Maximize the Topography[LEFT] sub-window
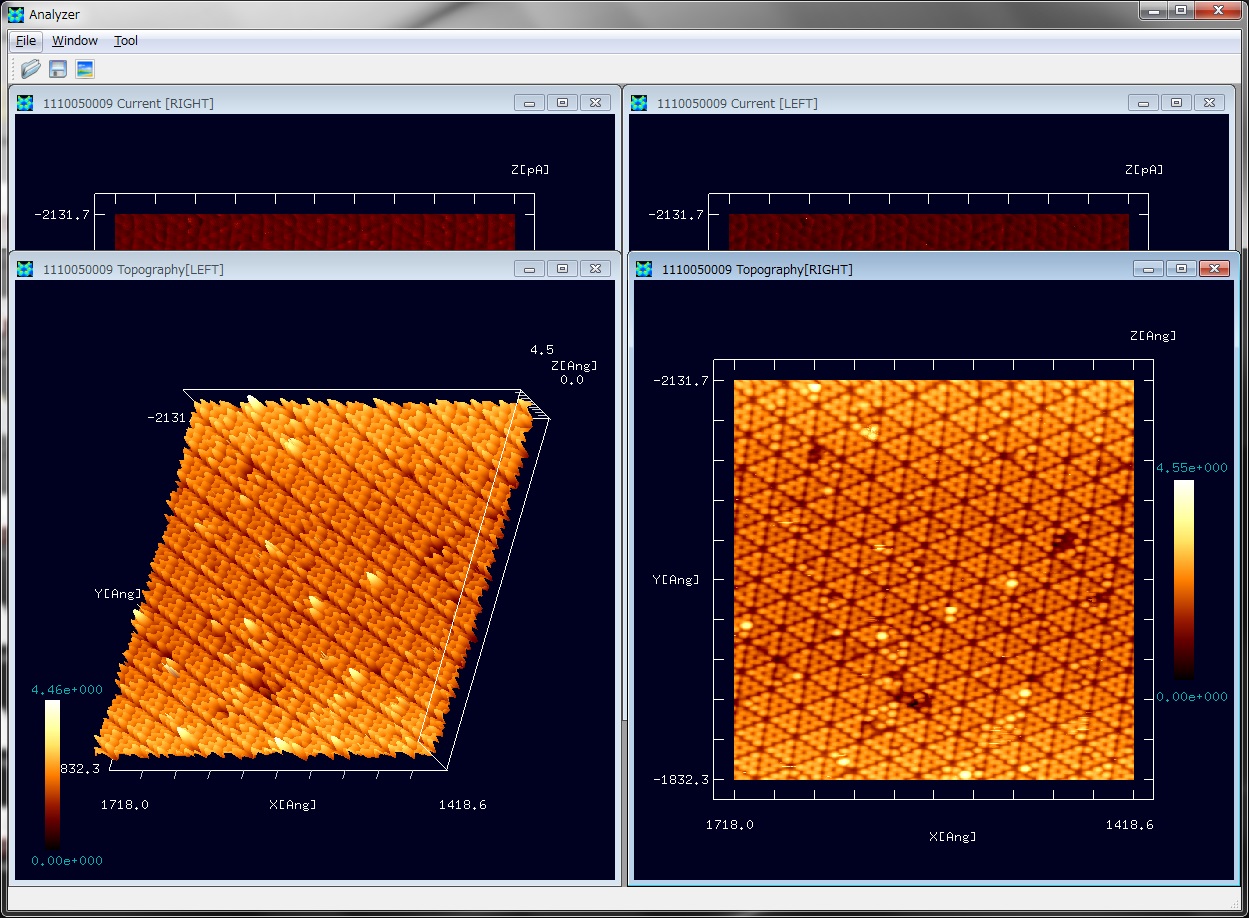This screenshot has height=918, width=1249. [563, 269]
